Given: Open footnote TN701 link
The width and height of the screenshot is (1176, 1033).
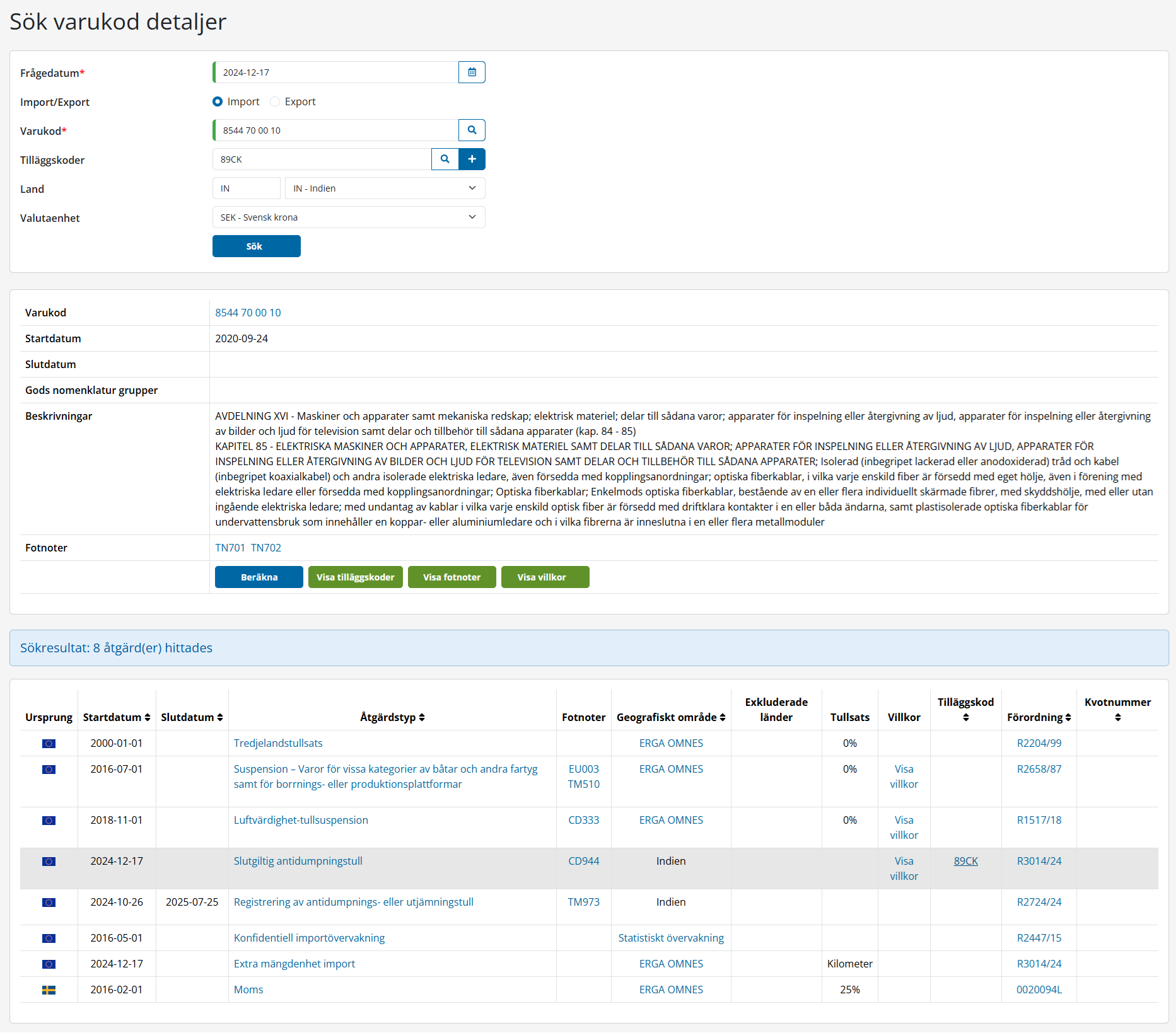Looking at the screenshot, I should (x=230, y=548).
